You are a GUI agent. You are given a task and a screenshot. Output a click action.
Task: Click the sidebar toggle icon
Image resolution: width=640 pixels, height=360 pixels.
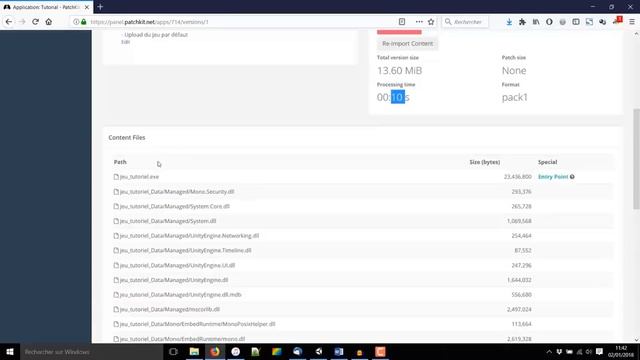(576, 22)
